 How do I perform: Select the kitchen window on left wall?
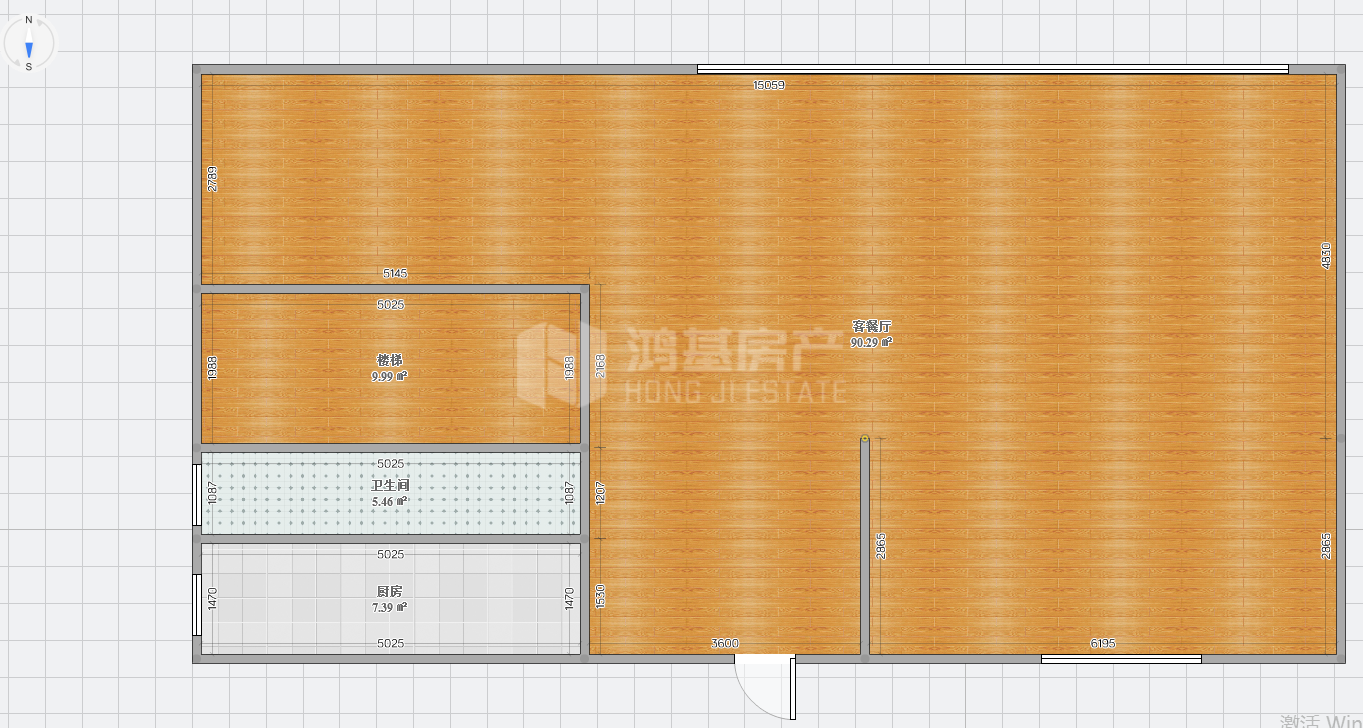(197, 605)
